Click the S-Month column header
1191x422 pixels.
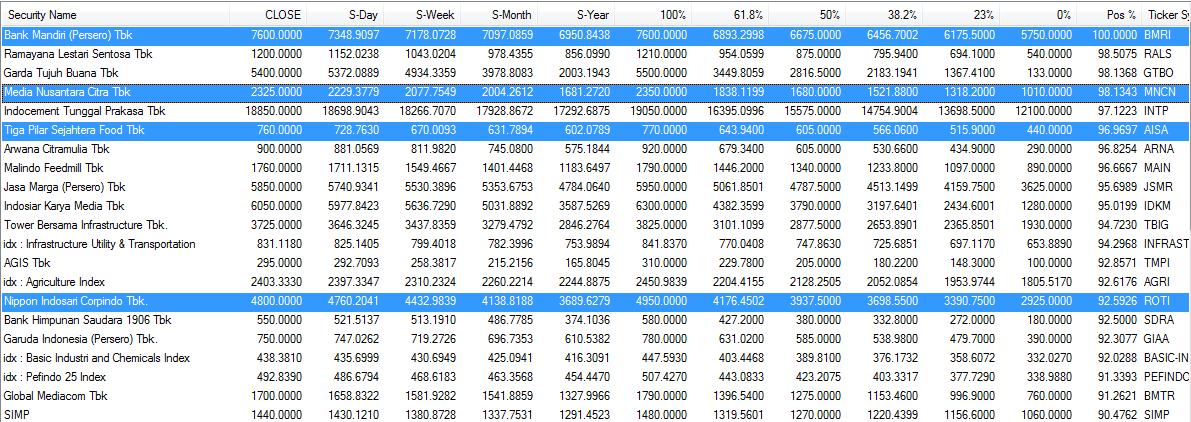tap(499, 14)
